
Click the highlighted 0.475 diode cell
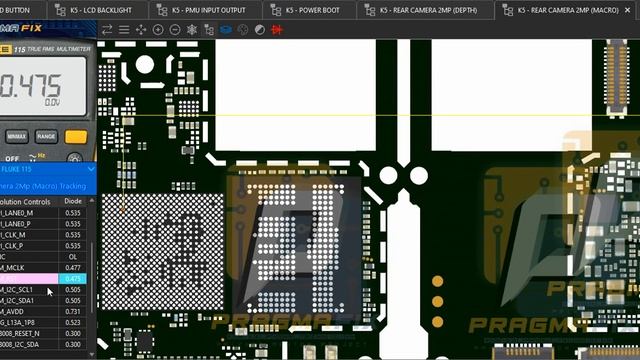coord(73,279)
